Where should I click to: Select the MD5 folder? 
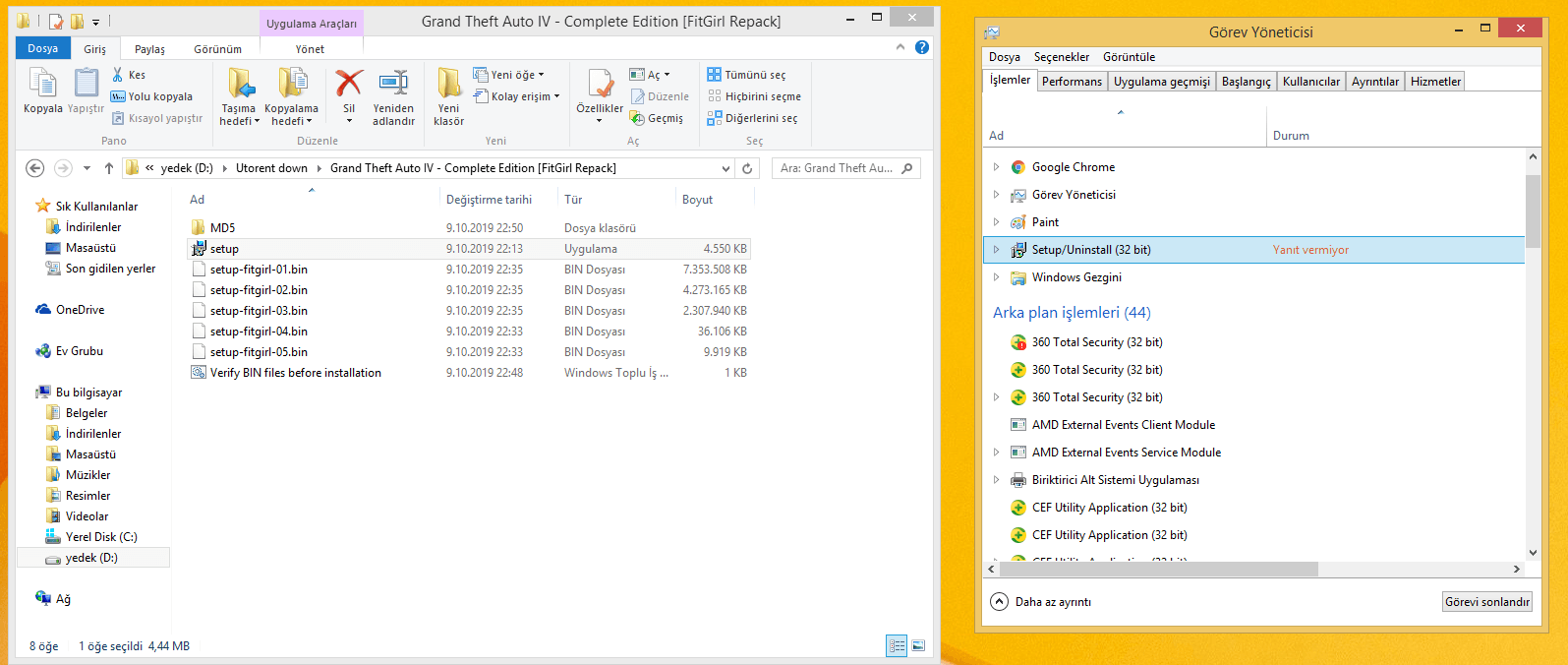click(222, 227)
